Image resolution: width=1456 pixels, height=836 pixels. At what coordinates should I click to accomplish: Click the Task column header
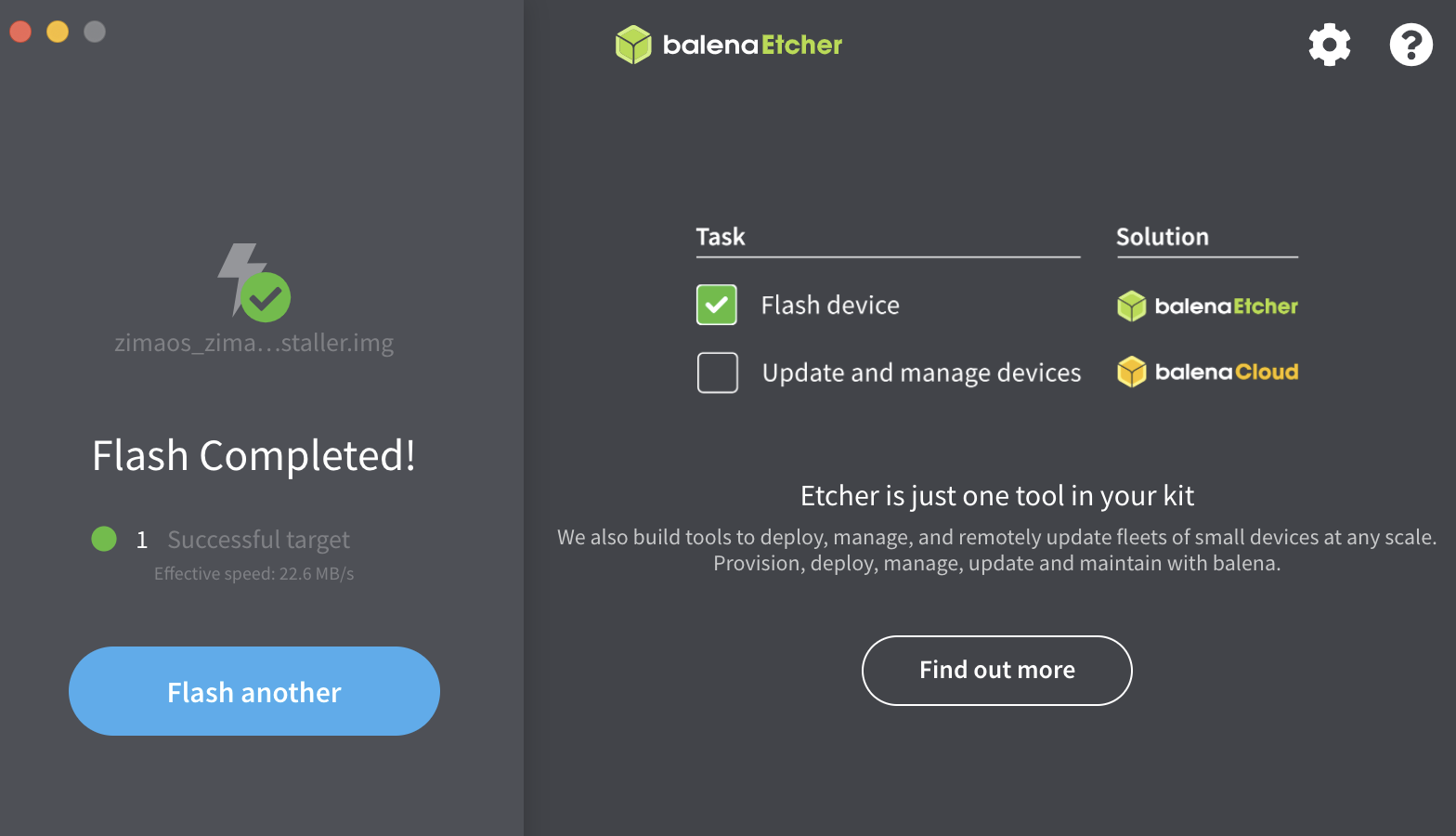point(721,237)
